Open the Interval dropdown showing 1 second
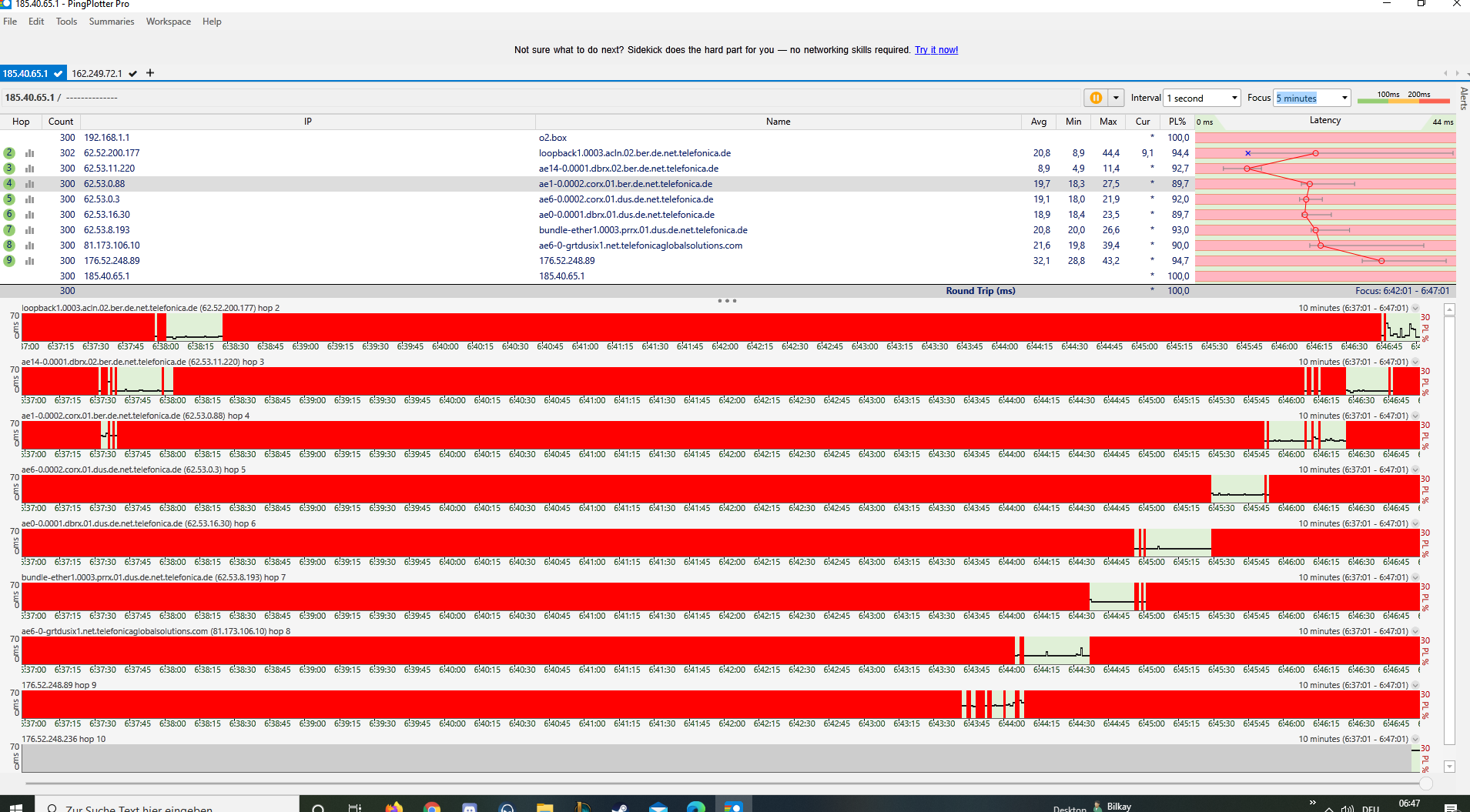The image size is (1470, 812). click(1202, 98)
